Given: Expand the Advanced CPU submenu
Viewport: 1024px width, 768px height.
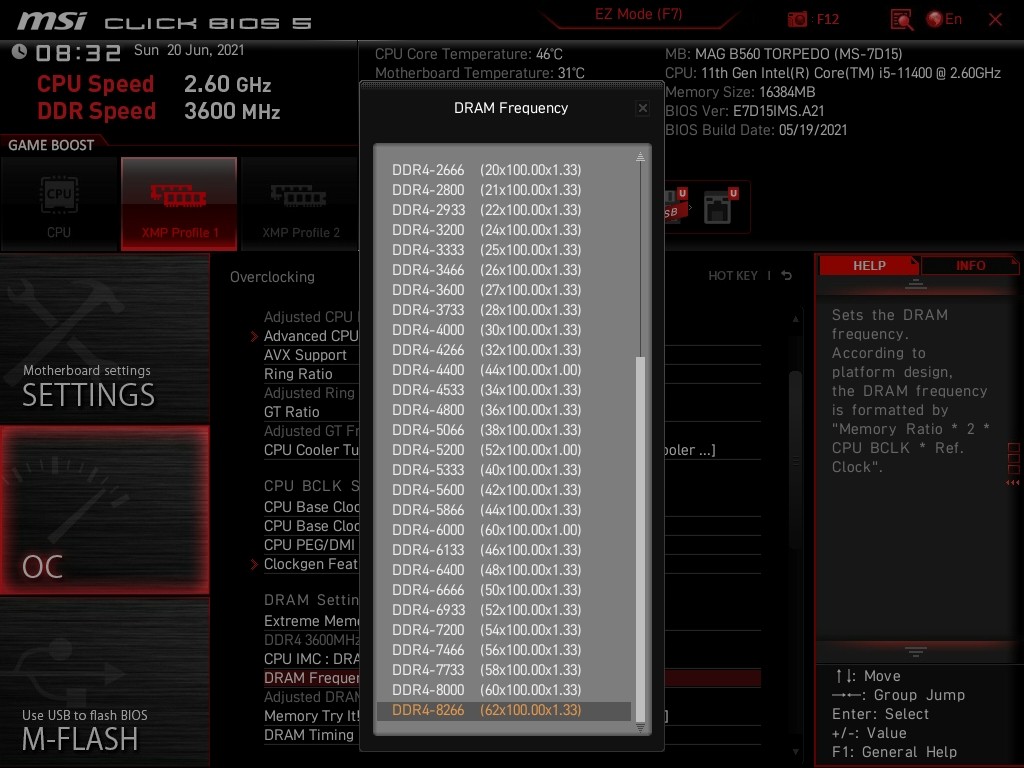Looking at the screenshot, I should (x=310, y=336).
